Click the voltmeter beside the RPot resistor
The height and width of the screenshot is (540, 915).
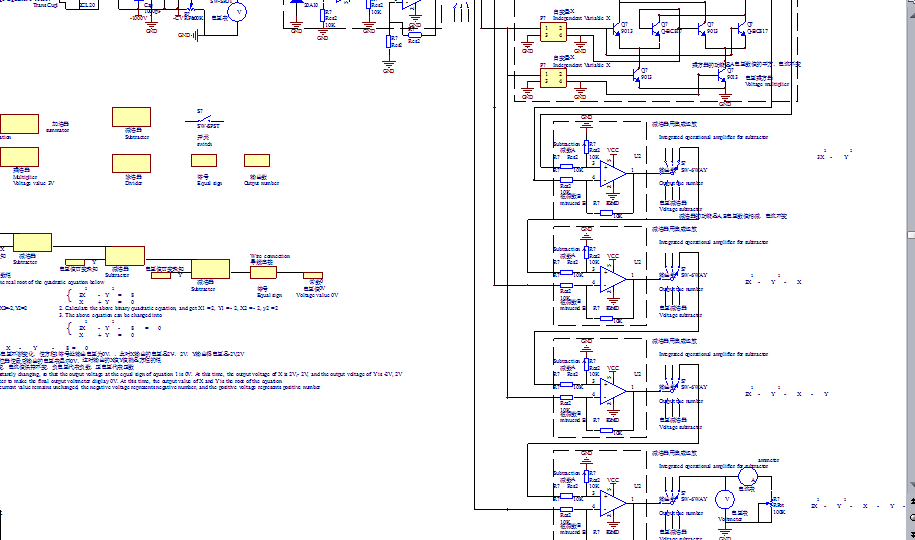pos(727,499)
